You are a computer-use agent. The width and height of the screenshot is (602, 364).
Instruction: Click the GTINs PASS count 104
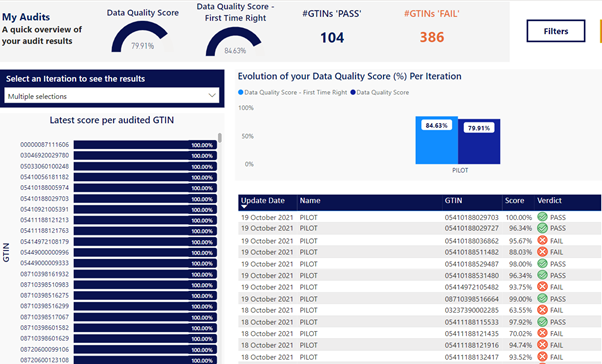(x=332, y=38)
